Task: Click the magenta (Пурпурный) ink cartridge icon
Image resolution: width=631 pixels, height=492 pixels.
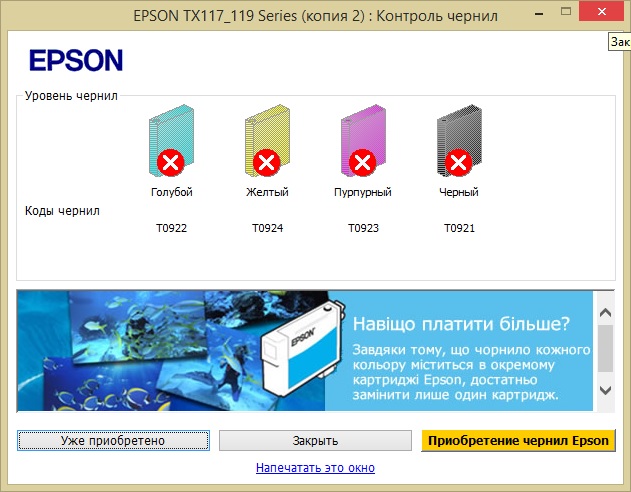Action: tap(363, 141)
